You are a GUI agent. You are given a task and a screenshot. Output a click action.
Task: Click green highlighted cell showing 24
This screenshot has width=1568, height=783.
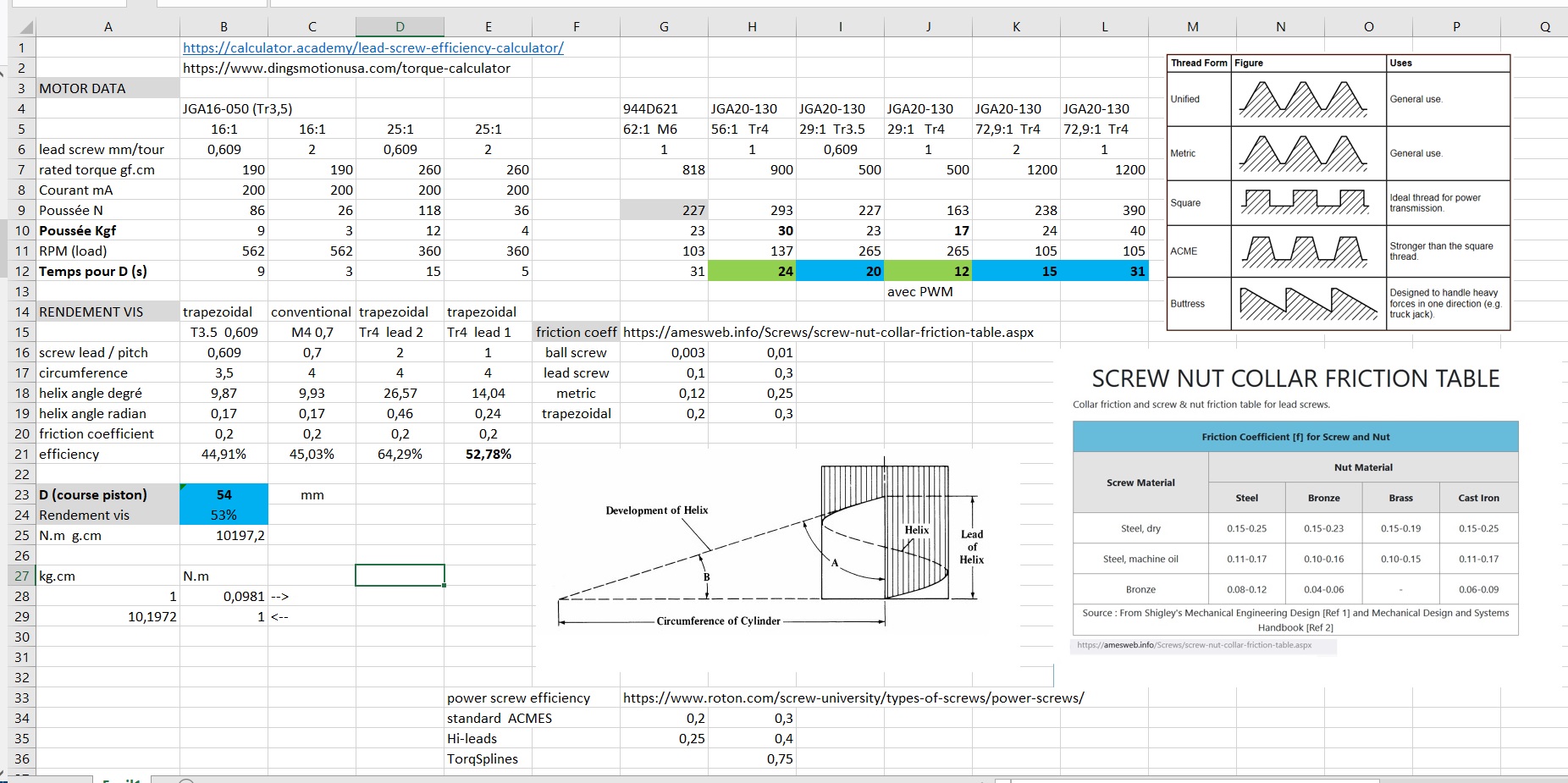click(x=752, y=272)
